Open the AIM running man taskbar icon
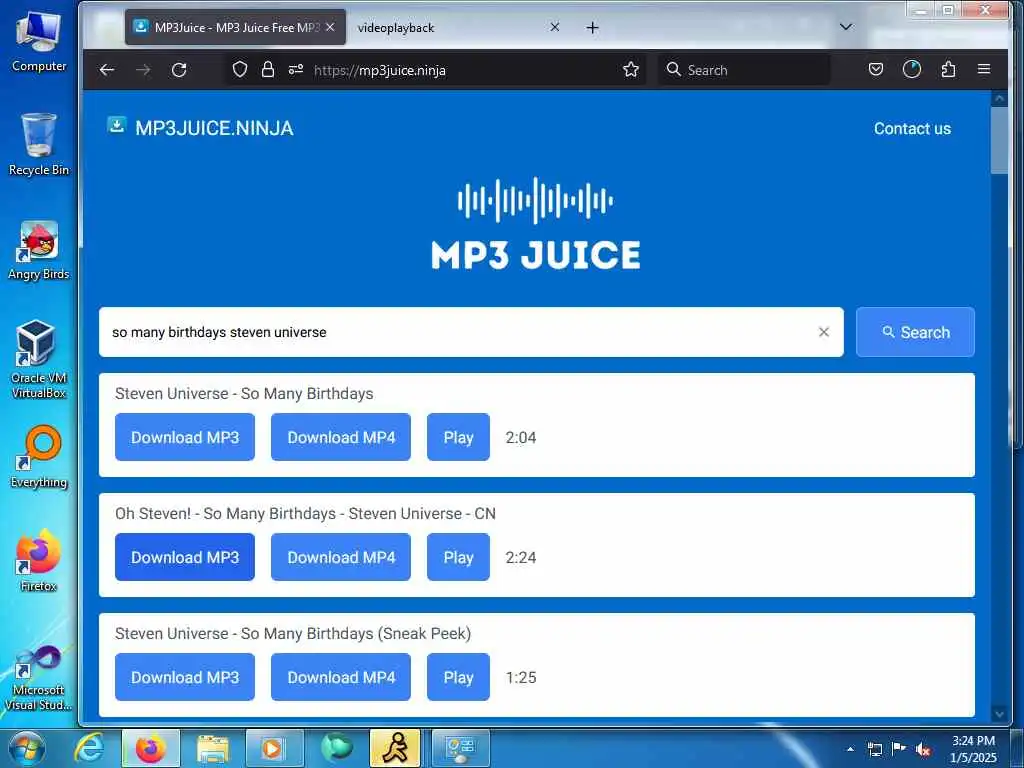The width and height of the screenshot is (1024, 768). 395,748
